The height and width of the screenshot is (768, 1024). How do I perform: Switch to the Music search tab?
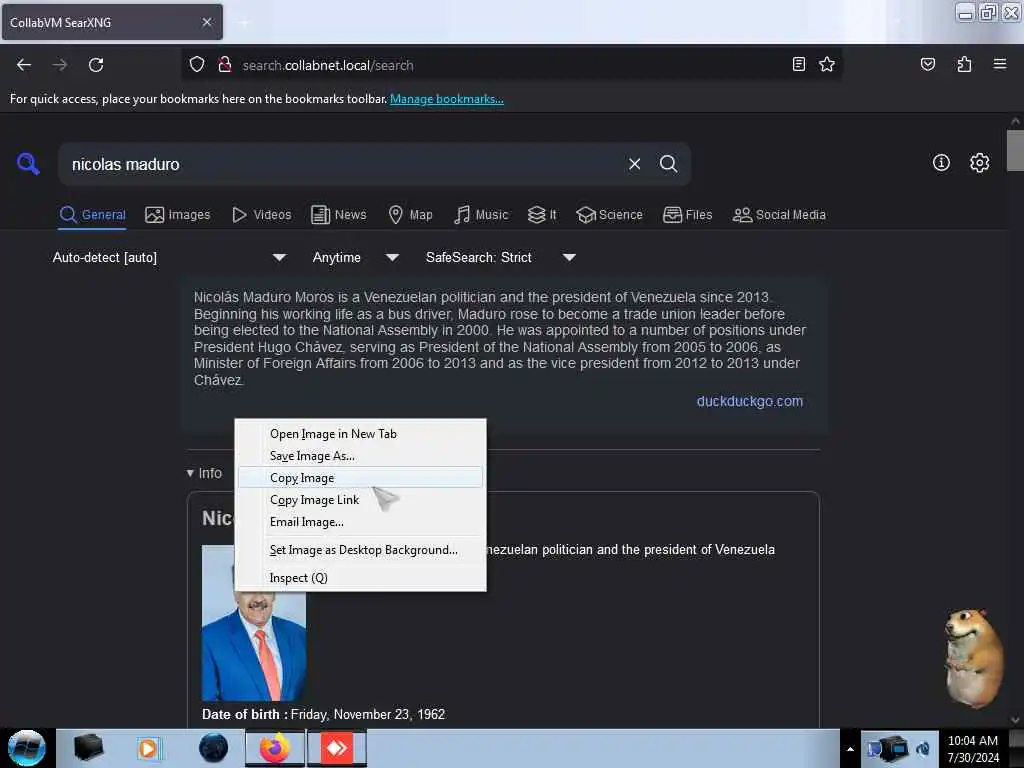[481, 215]
